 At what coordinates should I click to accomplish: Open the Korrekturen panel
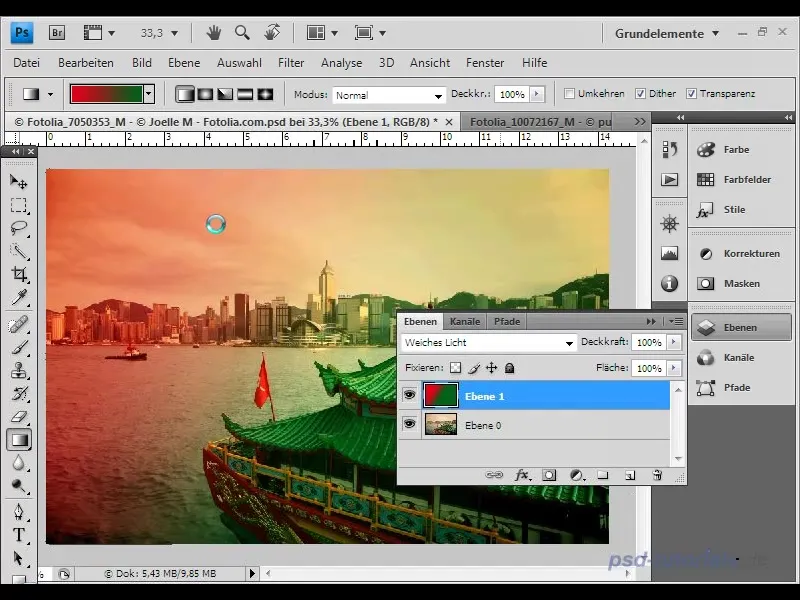(x=742, y=254)
